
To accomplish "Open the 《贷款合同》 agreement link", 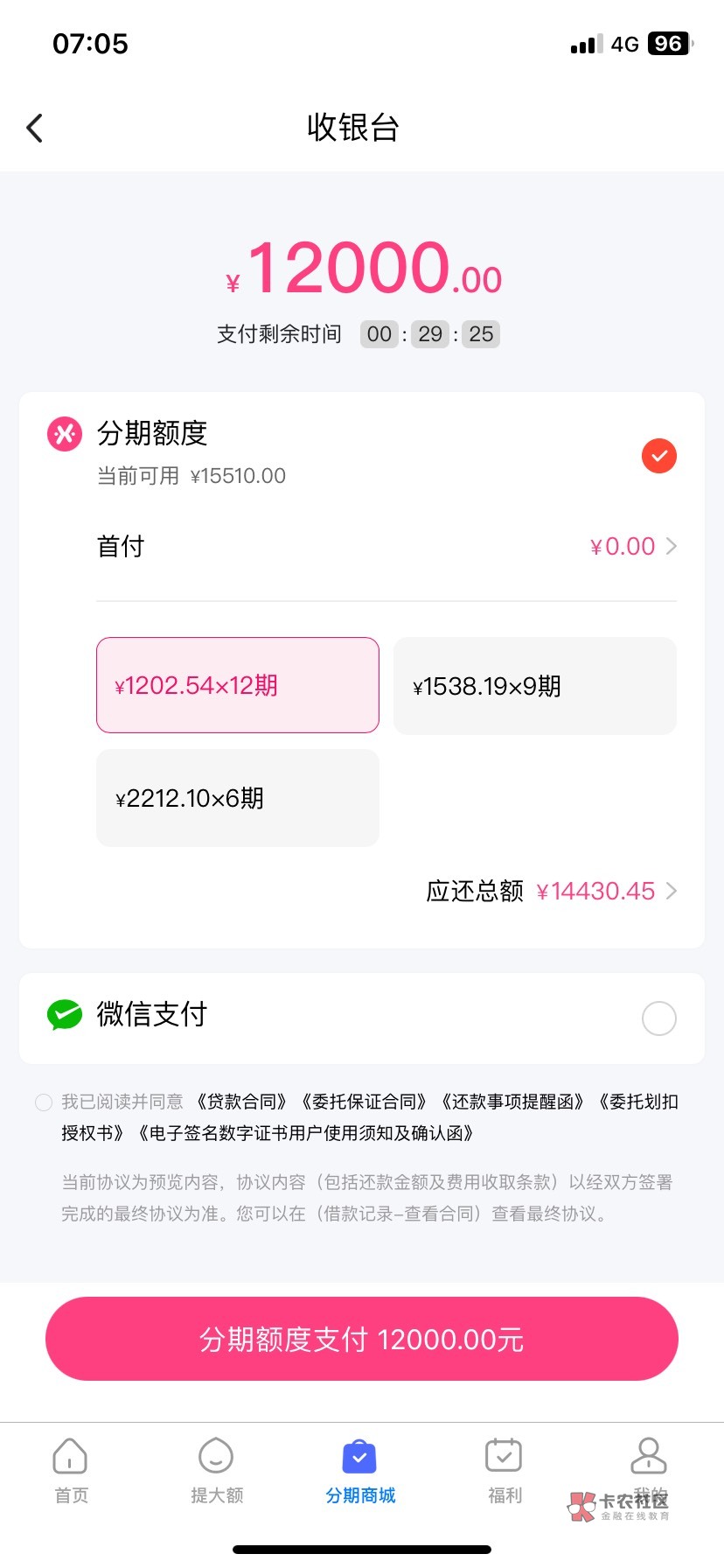I will [242, 1102].
